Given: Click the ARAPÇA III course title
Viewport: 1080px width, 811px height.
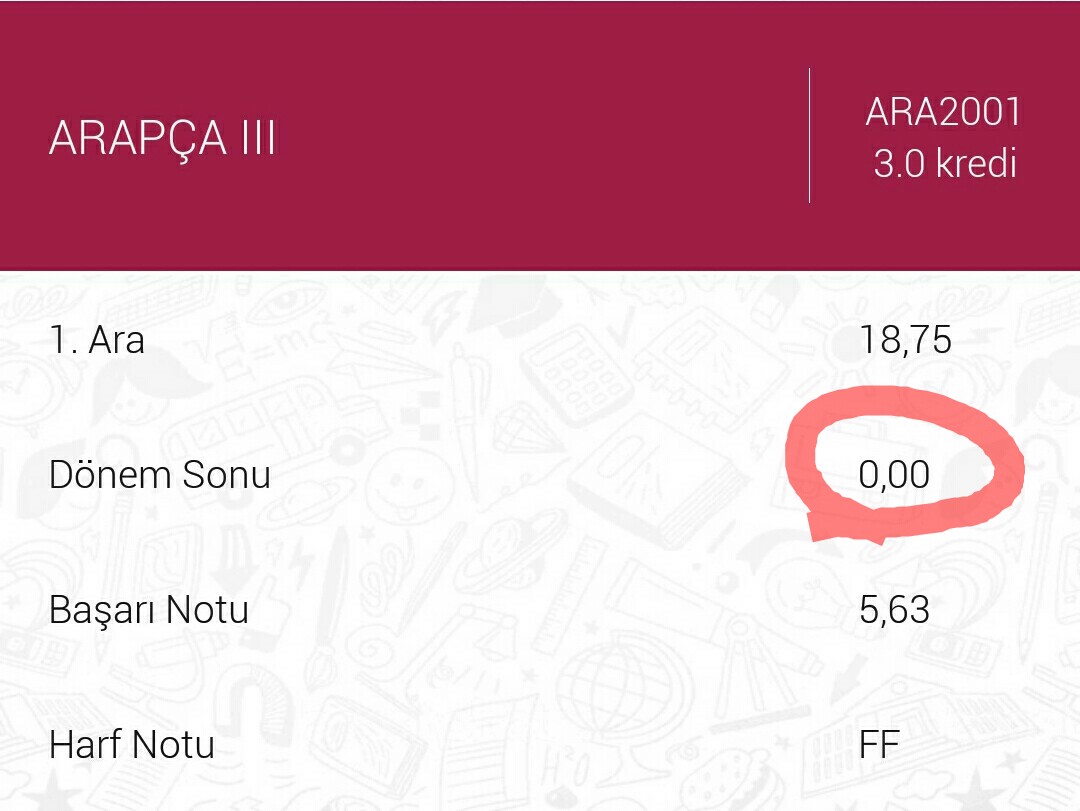Looking at the screenshot, I should tap(162, 137).
